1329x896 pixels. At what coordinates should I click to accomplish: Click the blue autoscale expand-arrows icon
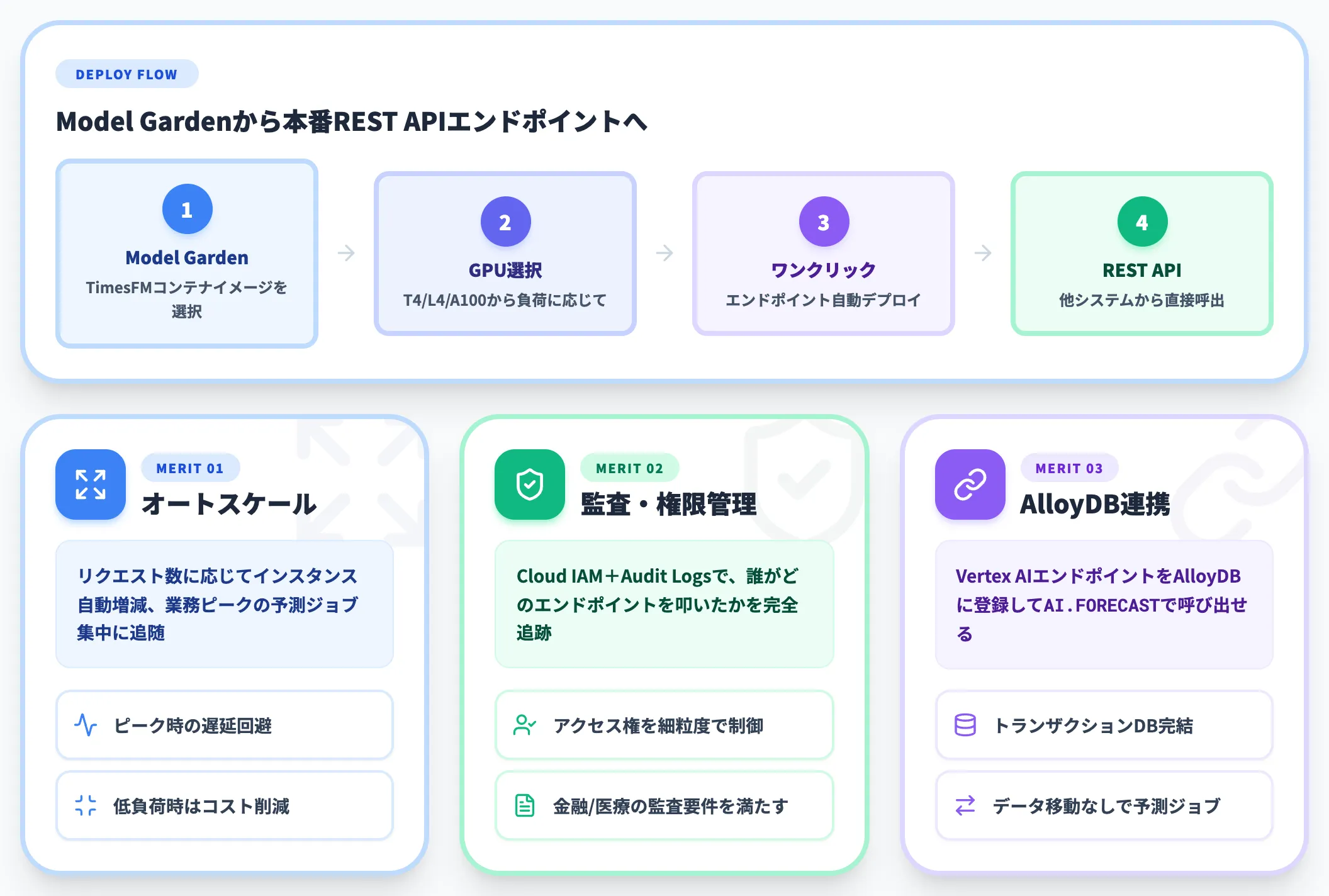pos(91,484)
